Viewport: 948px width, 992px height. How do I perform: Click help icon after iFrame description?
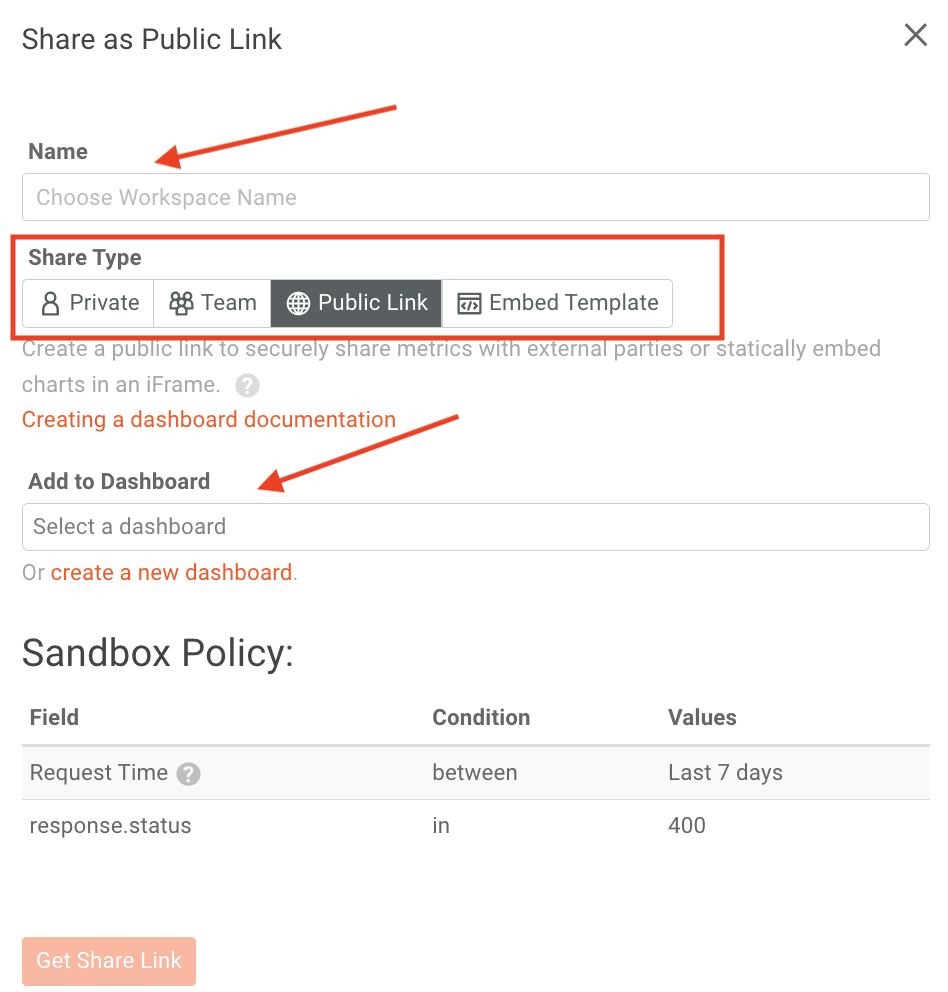(x=247, y=386)
